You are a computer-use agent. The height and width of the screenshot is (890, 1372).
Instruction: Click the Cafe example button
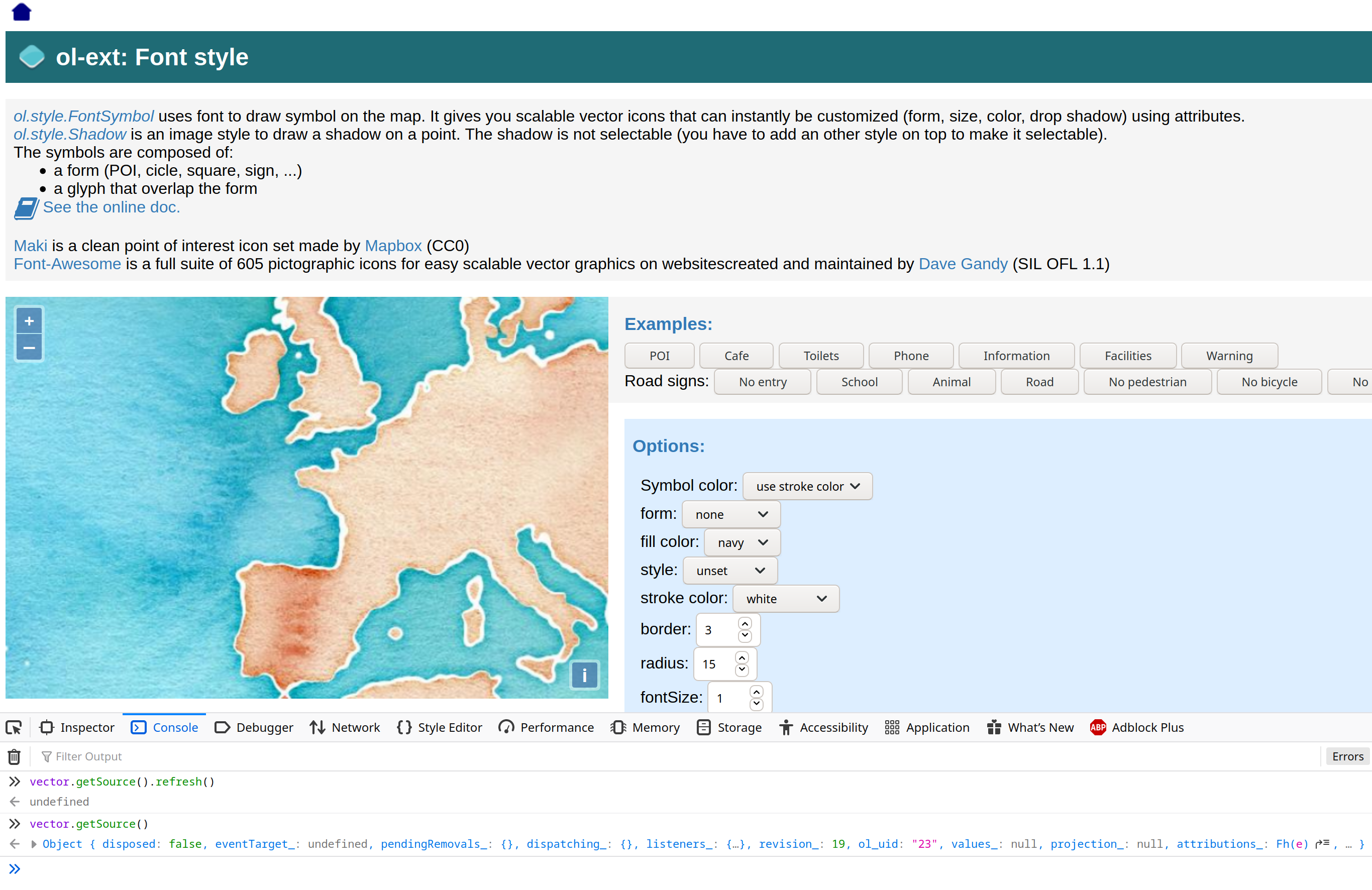coord(736,356)
